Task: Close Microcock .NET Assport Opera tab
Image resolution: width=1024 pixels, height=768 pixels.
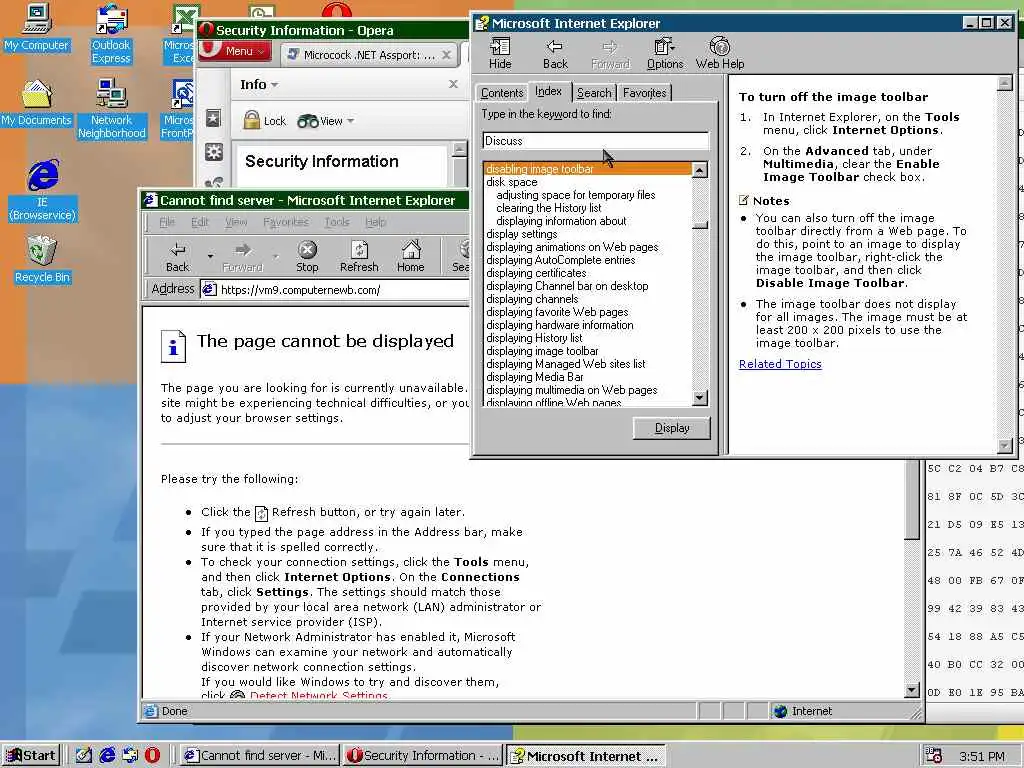Action: coord(446,55)
